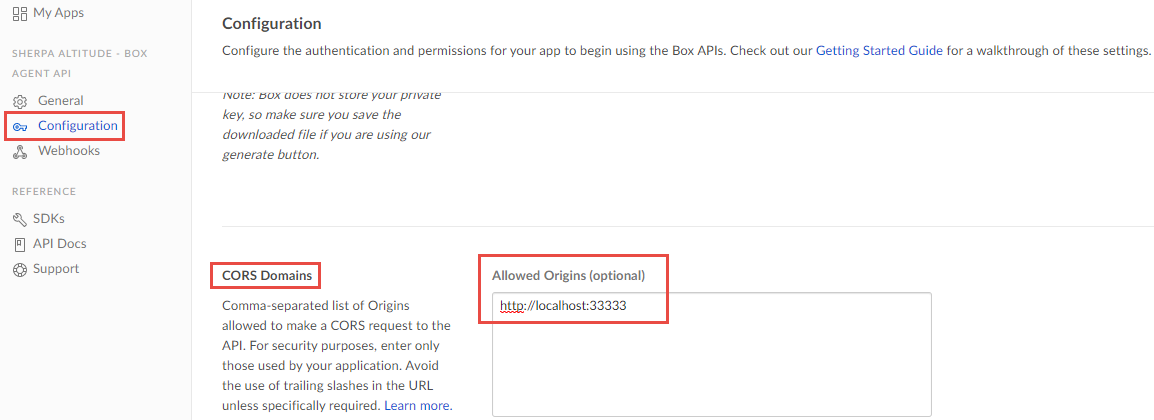Open the Webhooks section
The image size is (1154, 420).
point(68,151)
